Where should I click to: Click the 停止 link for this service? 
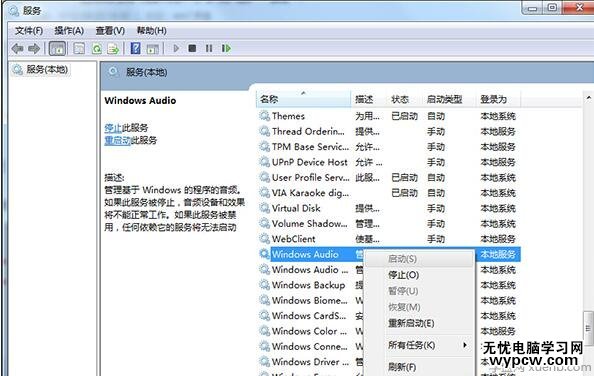click(113, 128)
